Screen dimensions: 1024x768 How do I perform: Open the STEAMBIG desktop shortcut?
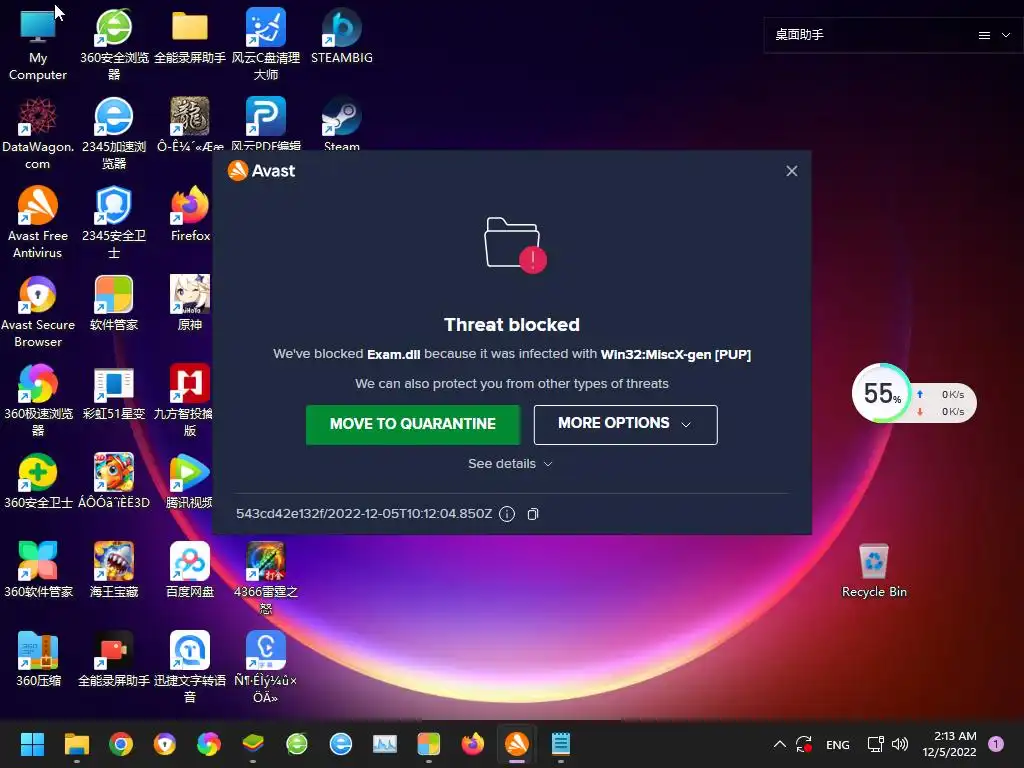(x=342, y=37)
